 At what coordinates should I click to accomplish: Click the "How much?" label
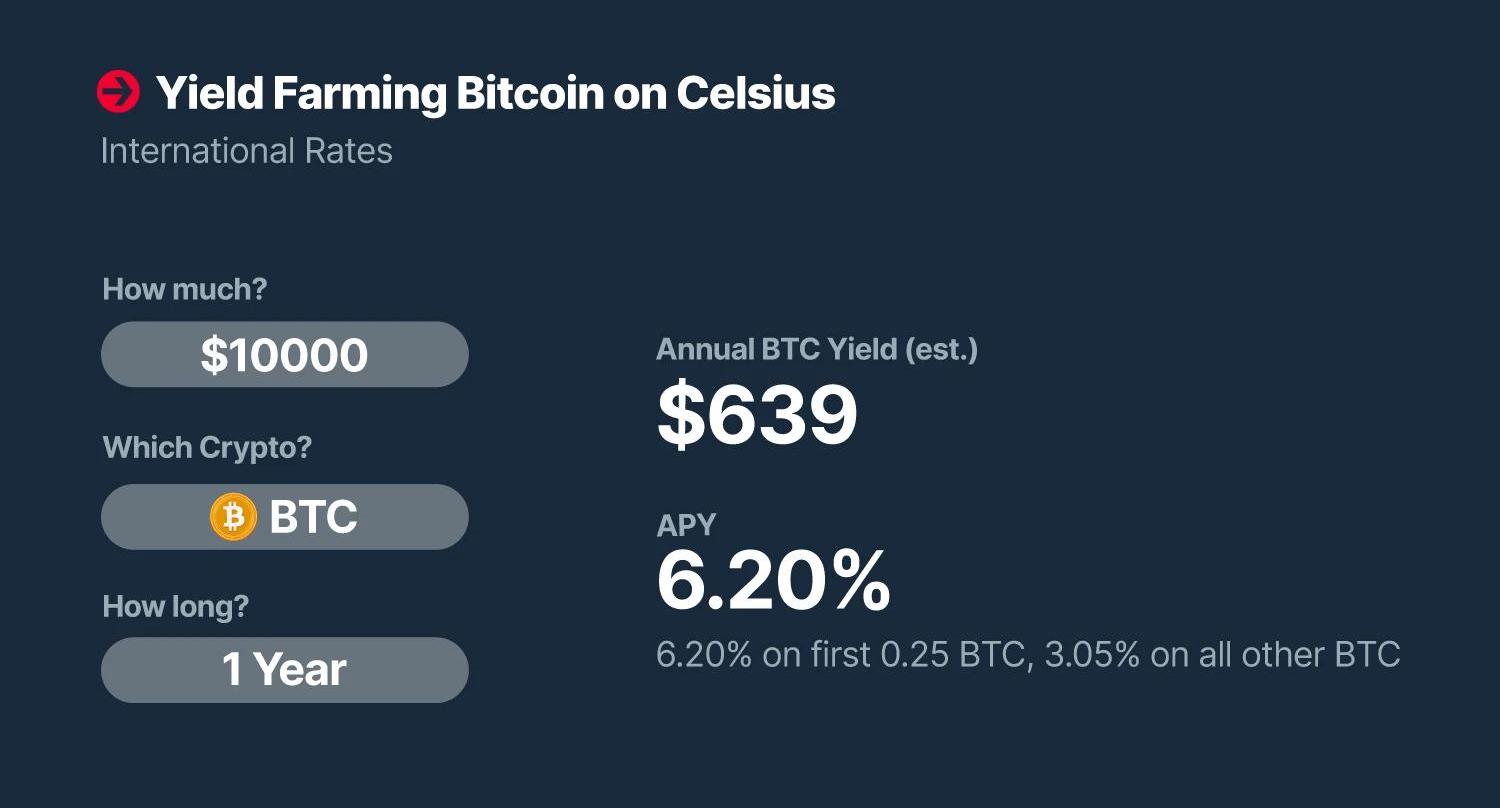185,290
